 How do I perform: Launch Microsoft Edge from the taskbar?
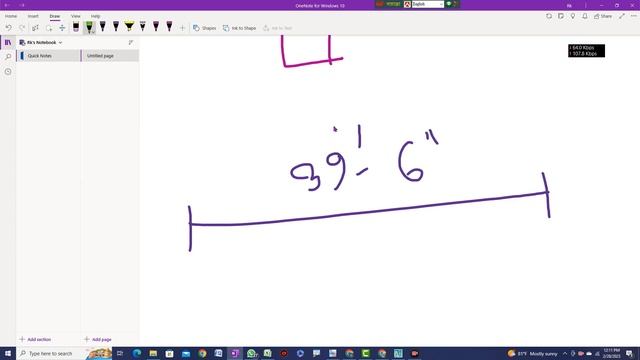[137, 353]
